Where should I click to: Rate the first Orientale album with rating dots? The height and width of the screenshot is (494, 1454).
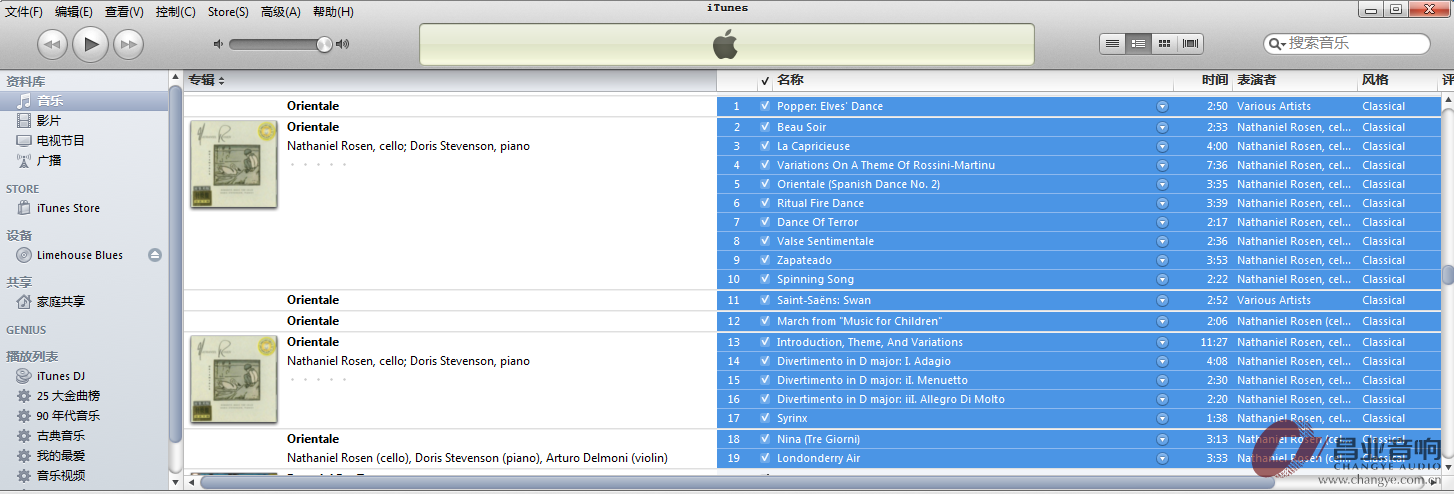point(317,164)
